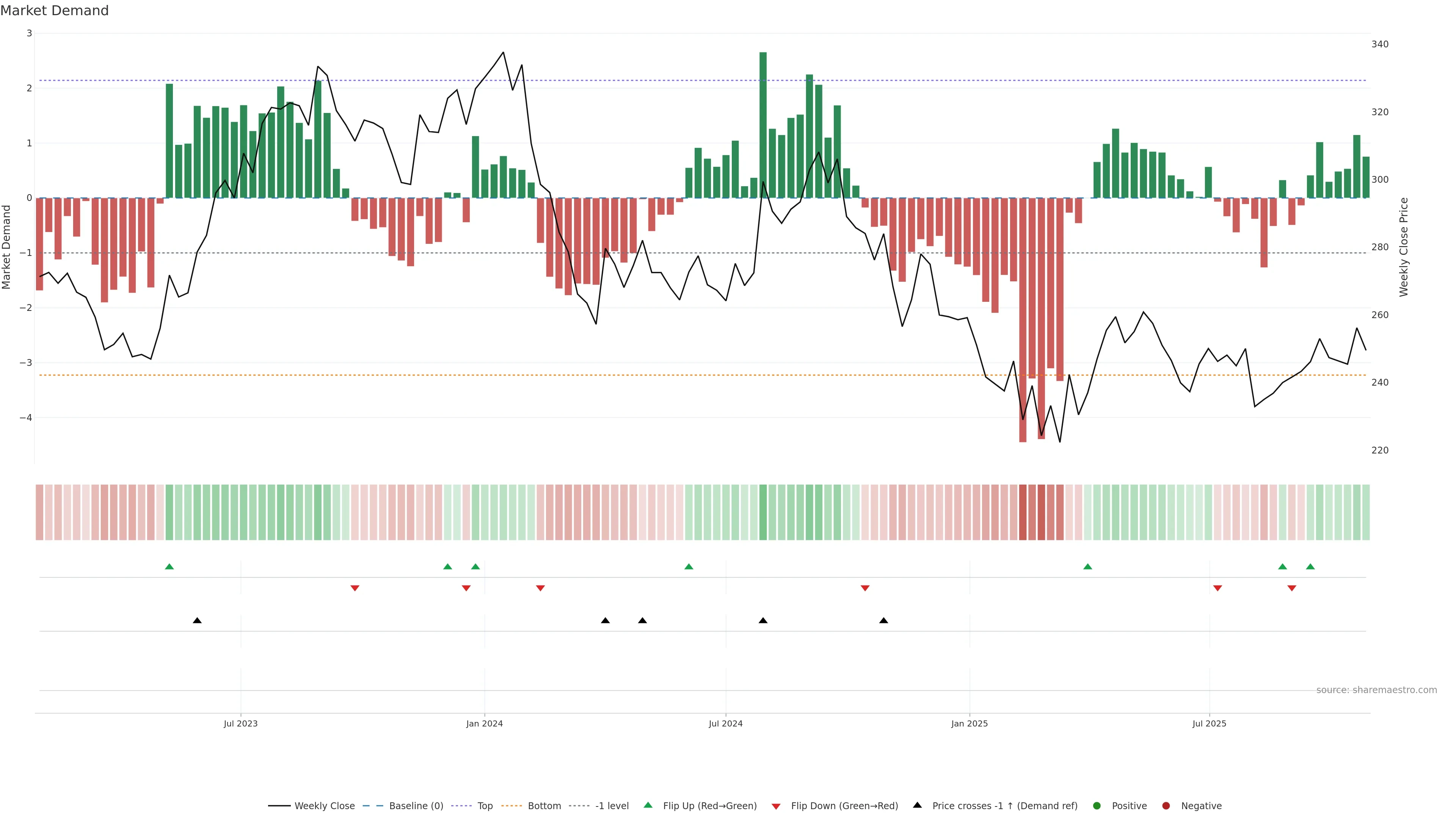Click darkest red cell in heatmap strip

[x=1023, y=512]
